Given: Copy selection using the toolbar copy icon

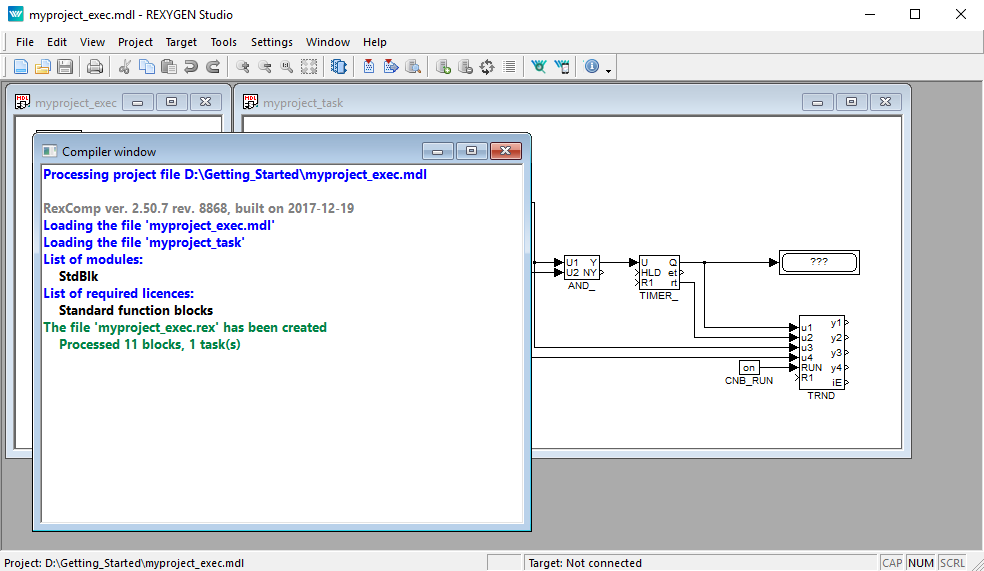Looking at the screenshot, I should point(147,67).
